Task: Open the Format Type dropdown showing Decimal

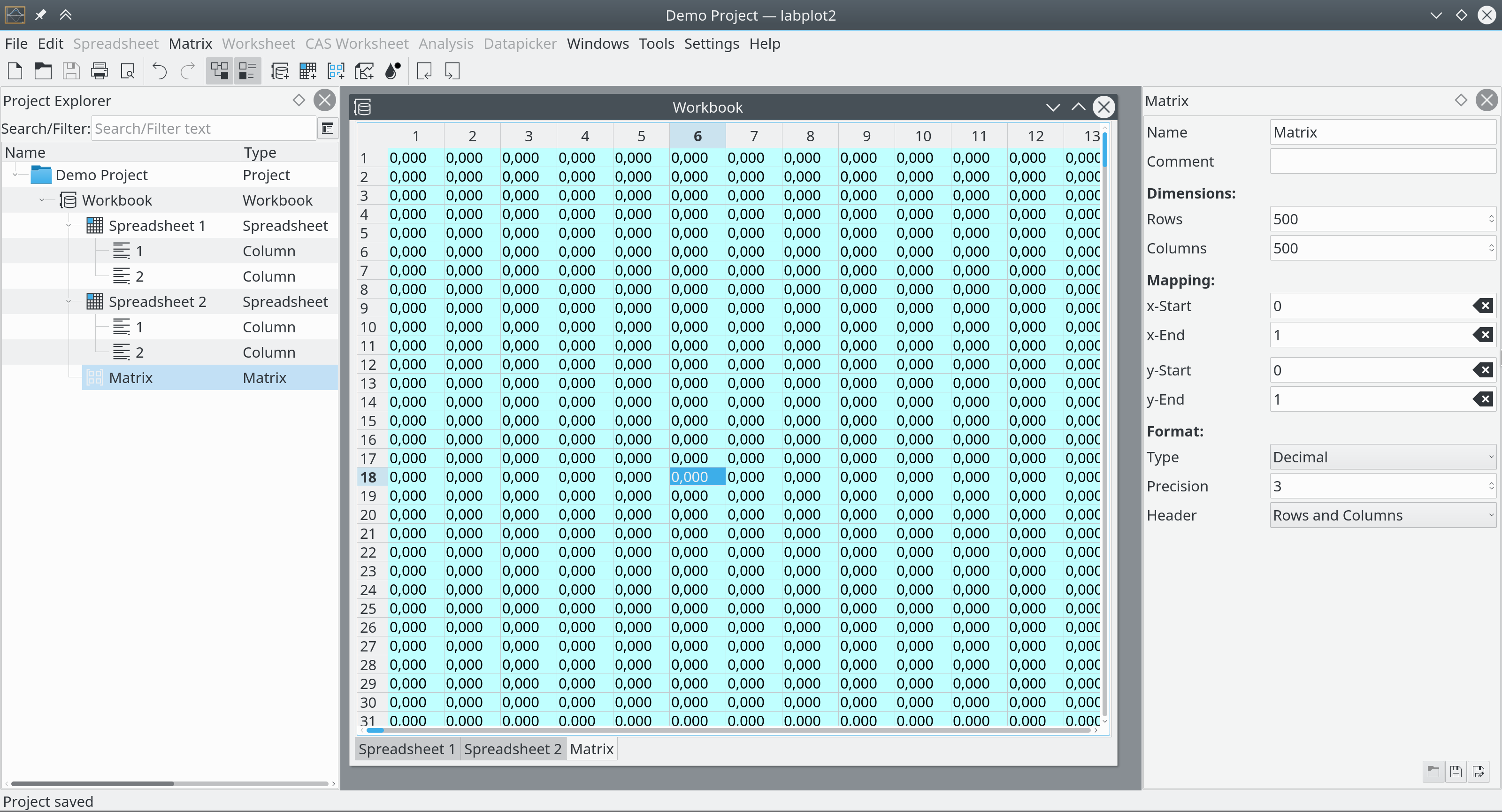Action: (x=1382, y=457)
